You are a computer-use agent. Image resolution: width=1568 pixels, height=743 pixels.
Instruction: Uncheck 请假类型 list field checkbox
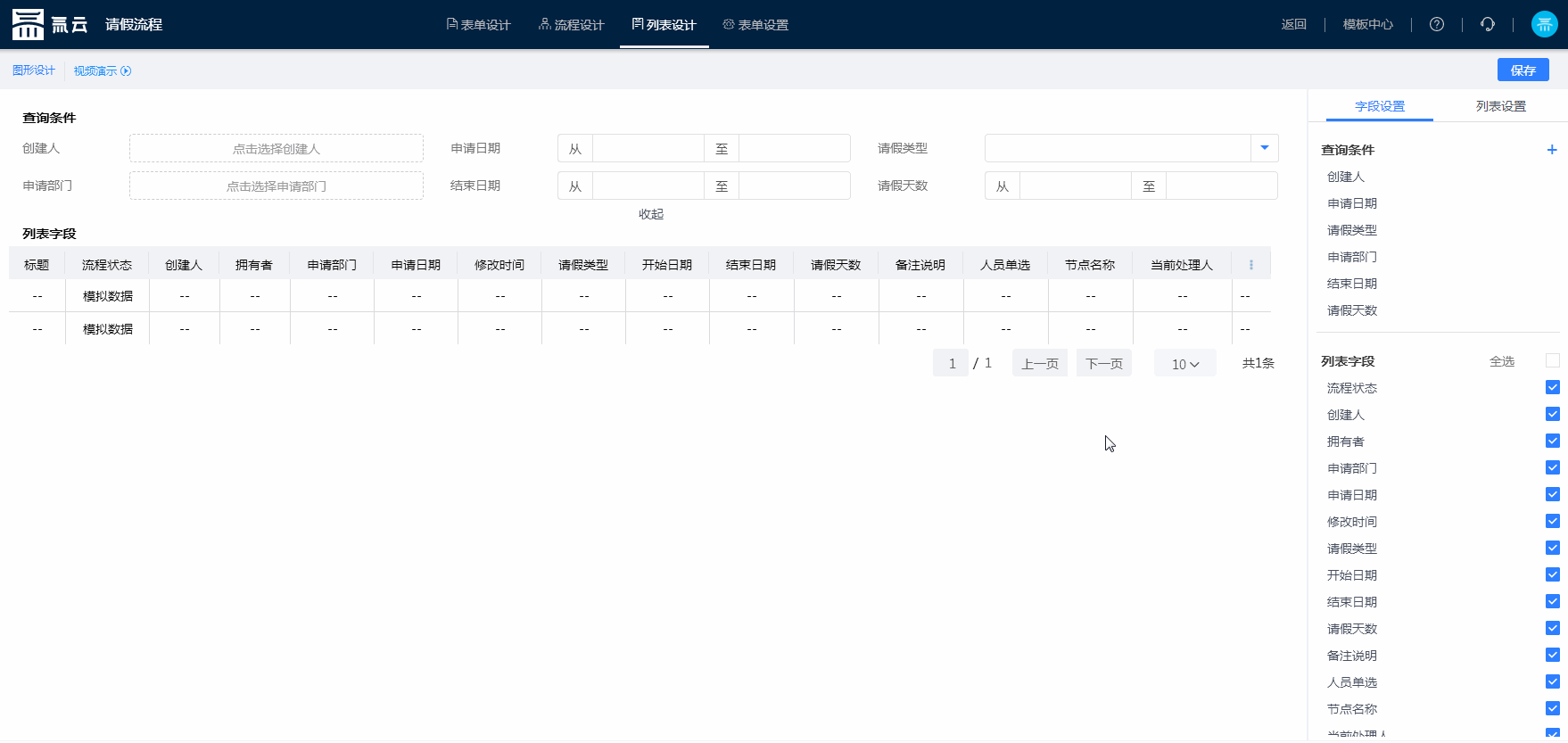[x=1553, y=548]
